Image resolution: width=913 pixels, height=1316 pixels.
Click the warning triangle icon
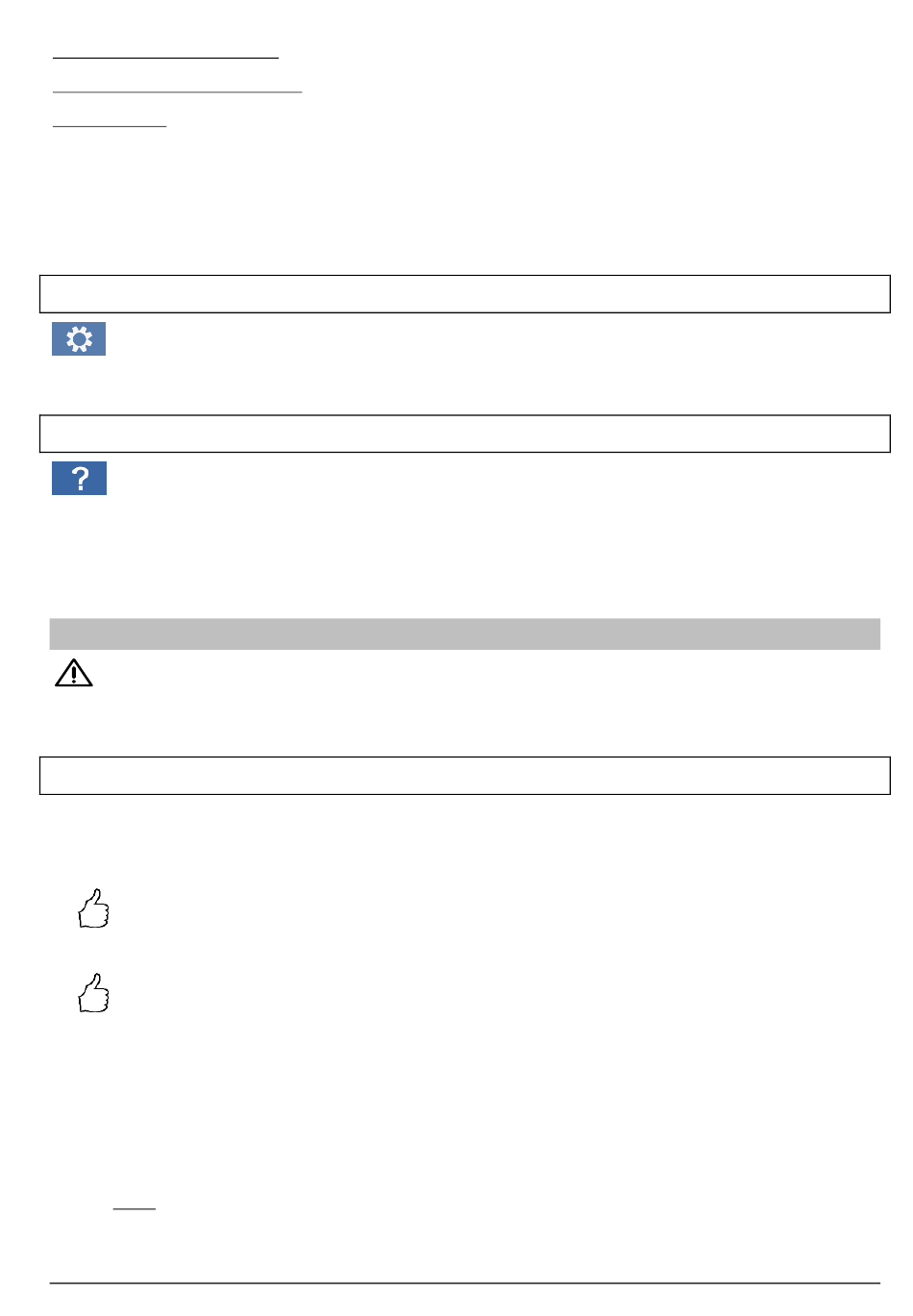tap(74, 674)
